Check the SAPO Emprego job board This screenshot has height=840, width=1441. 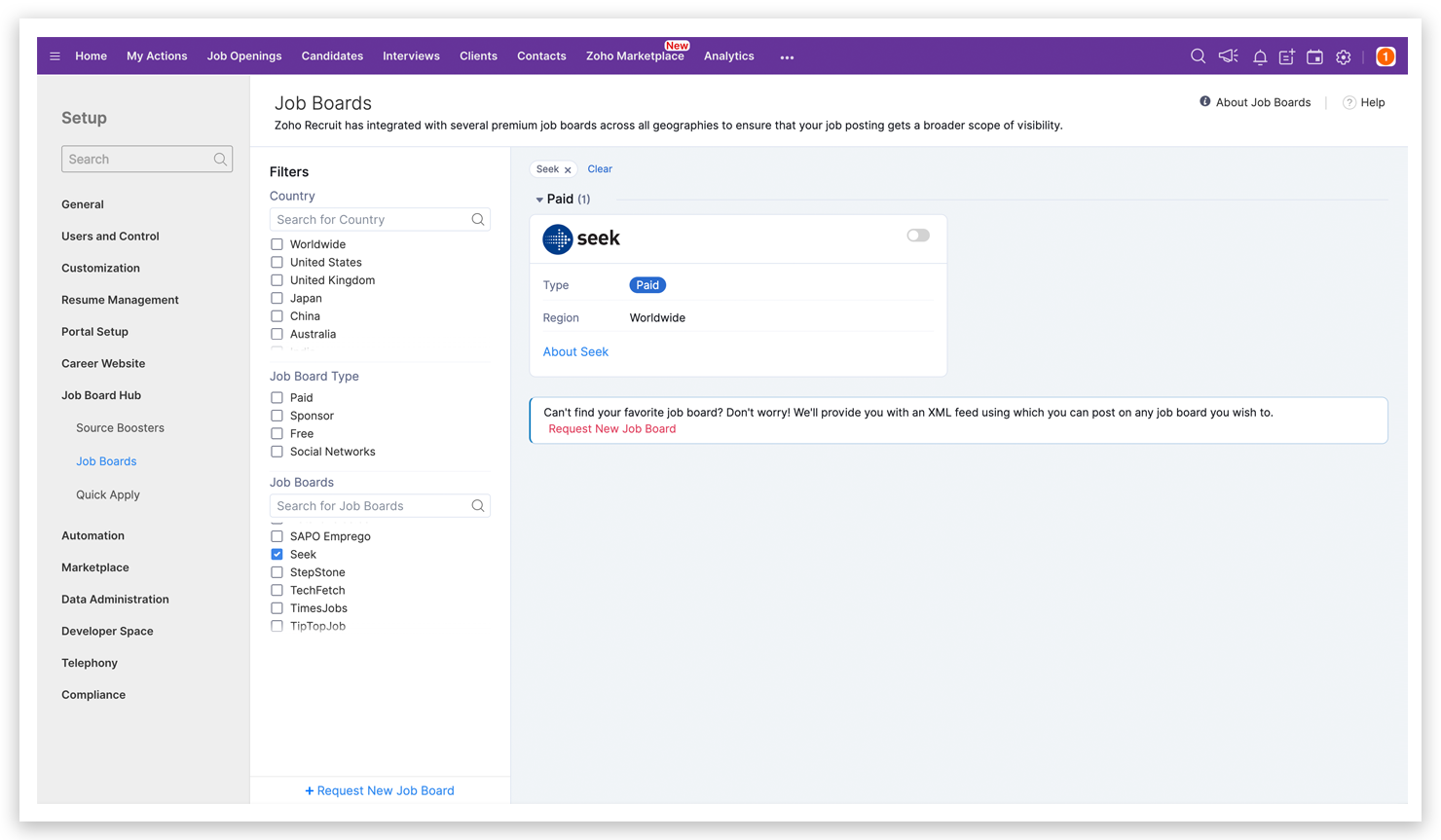point(277,536)
